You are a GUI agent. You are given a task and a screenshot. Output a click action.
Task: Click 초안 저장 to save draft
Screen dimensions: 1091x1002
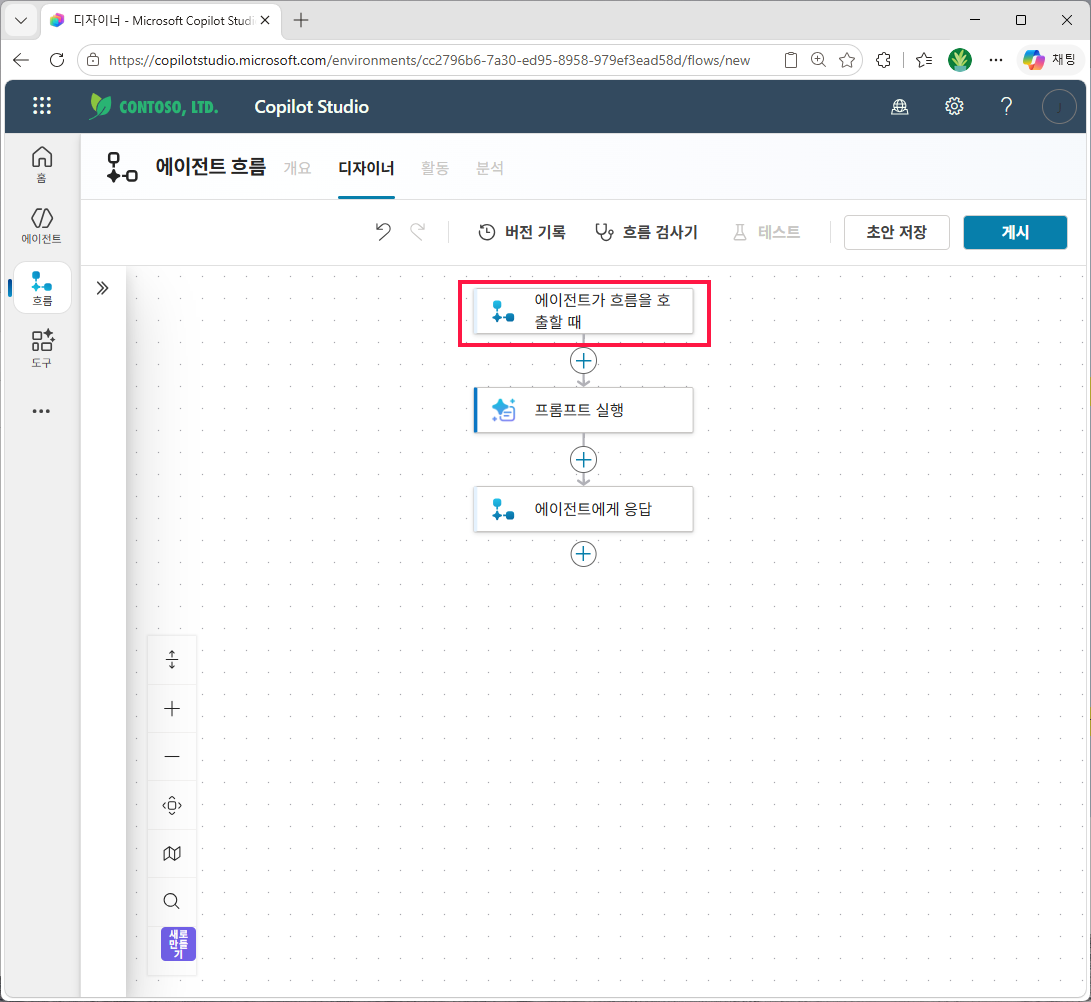pos(896,232)
